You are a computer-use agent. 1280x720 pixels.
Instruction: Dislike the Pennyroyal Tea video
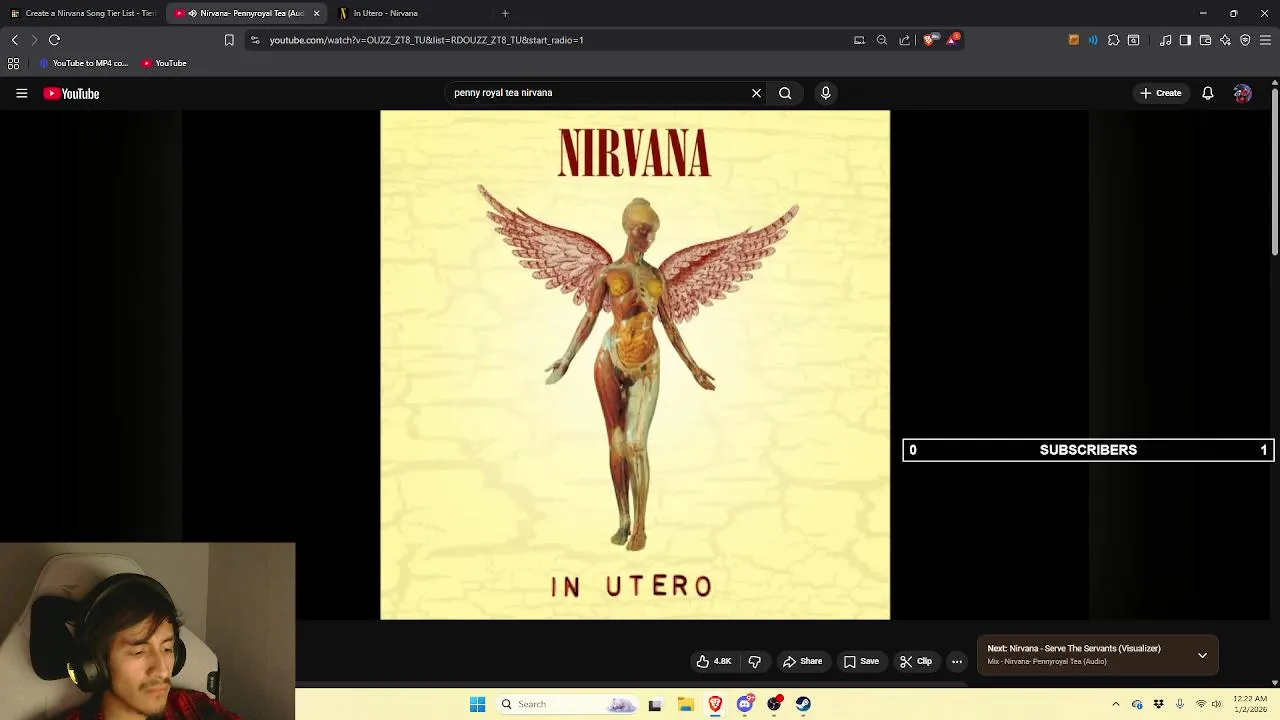point(755,661)
